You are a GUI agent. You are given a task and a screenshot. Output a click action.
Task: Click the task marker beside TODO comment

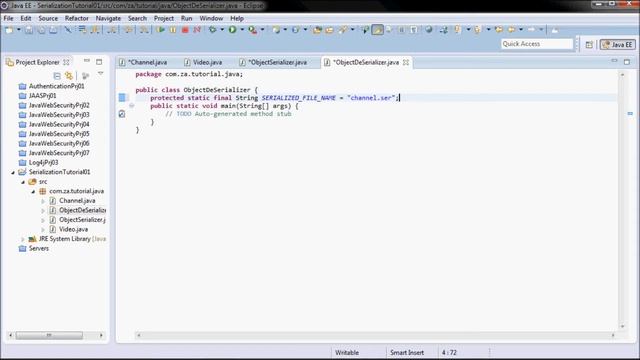[122, 114]
